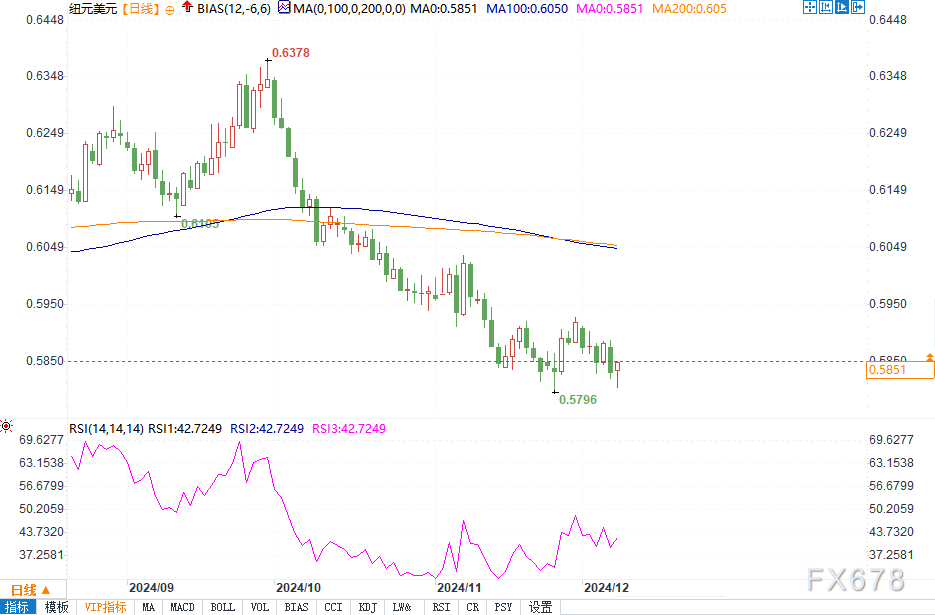Select the KDJ indicator tab
Viewport: 935px width, 615px height.
[x=367, y=607]
